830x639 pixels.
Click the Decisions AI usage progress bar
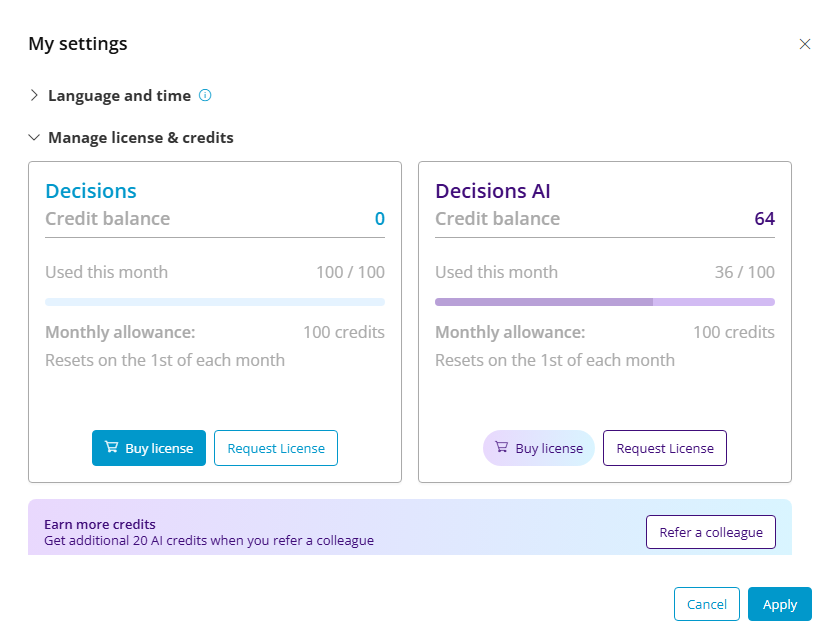click(x=605, y=302)
